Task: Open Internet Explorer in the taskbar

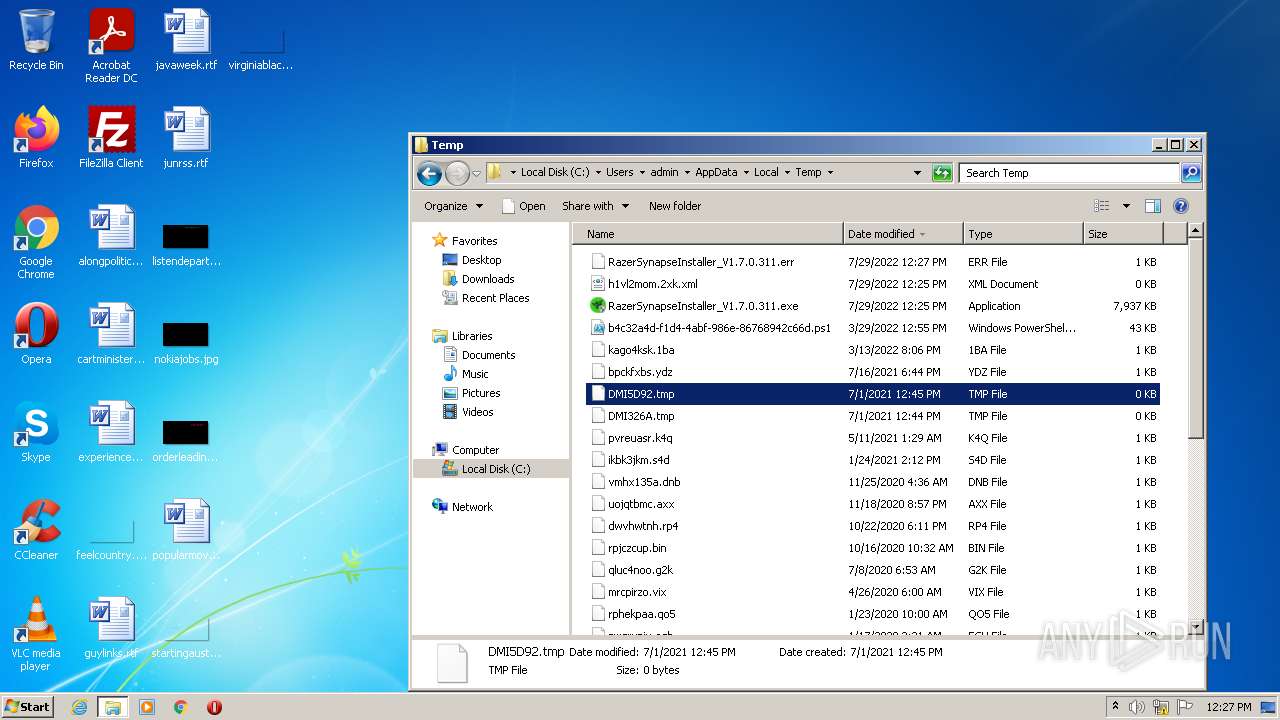Action: click(x=79, y=707)
